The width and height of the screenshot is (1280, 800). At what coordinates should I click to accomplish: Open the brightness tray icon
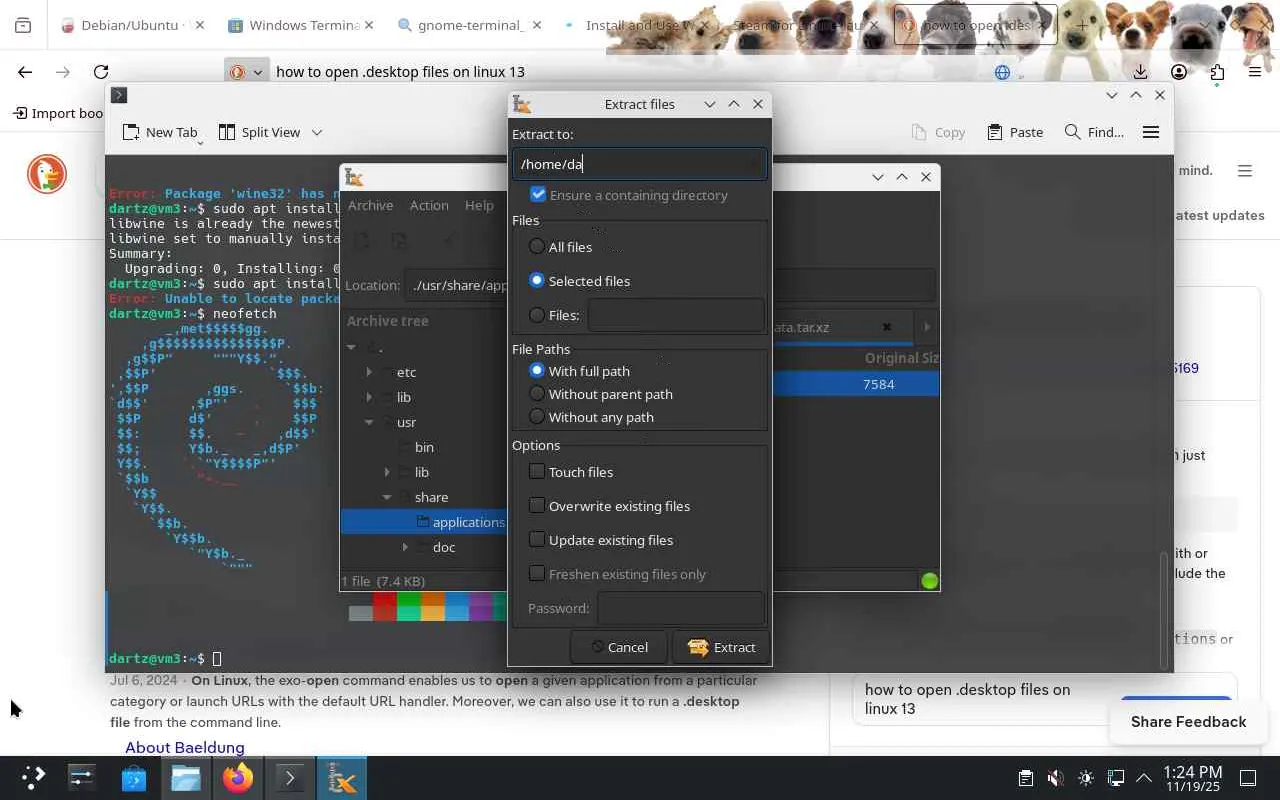pos(1086,778)
